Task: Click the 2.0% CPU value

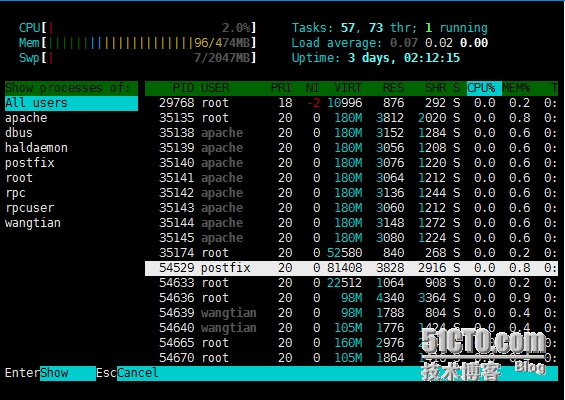Action: click(236, 28)
